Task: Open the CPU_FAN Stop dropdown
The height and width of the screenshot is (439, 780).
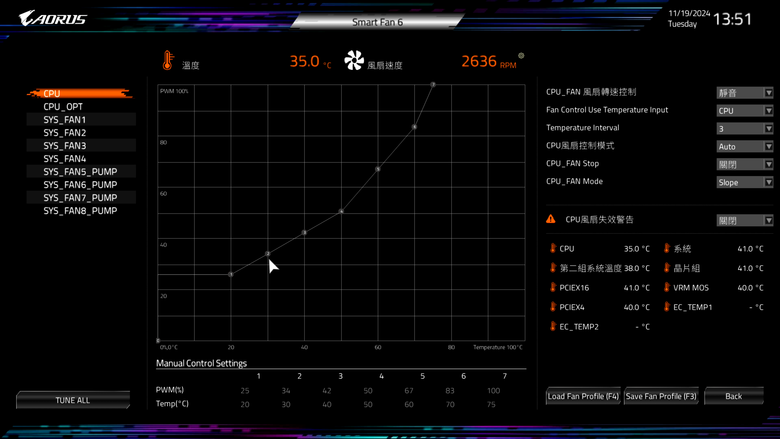Action: (x=745, y=165)
